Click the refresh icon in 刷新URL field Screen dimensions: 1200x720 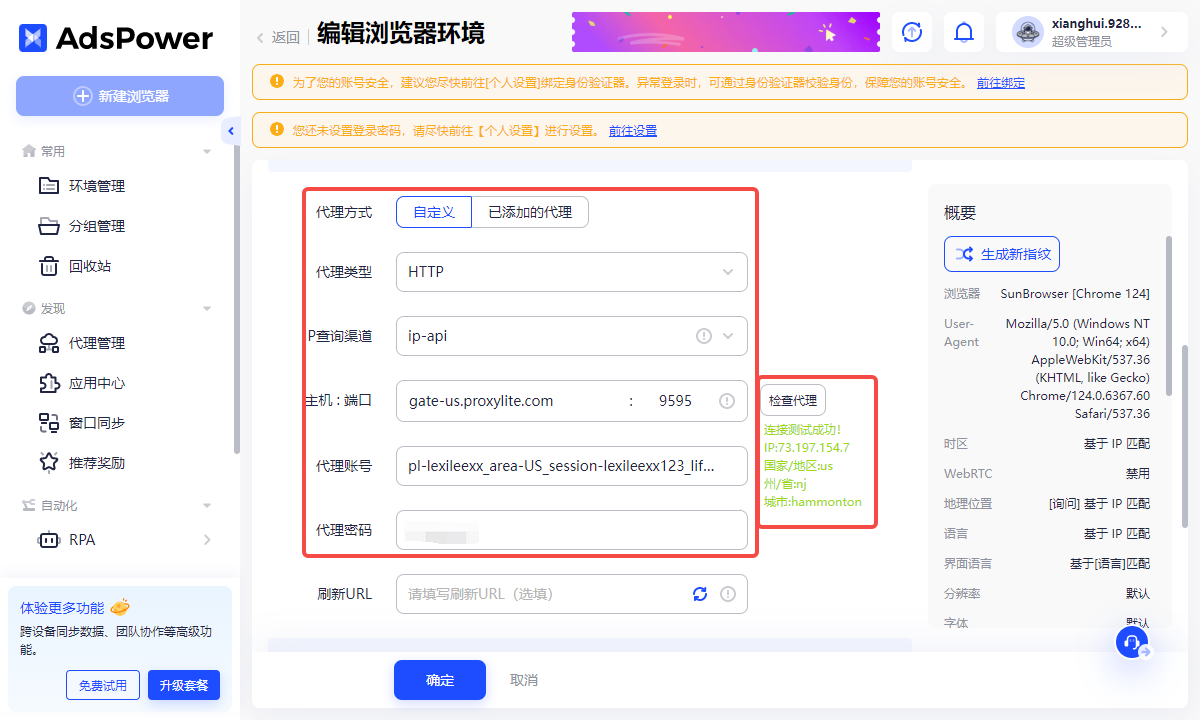pyautogui.click(x=700, y=594)
